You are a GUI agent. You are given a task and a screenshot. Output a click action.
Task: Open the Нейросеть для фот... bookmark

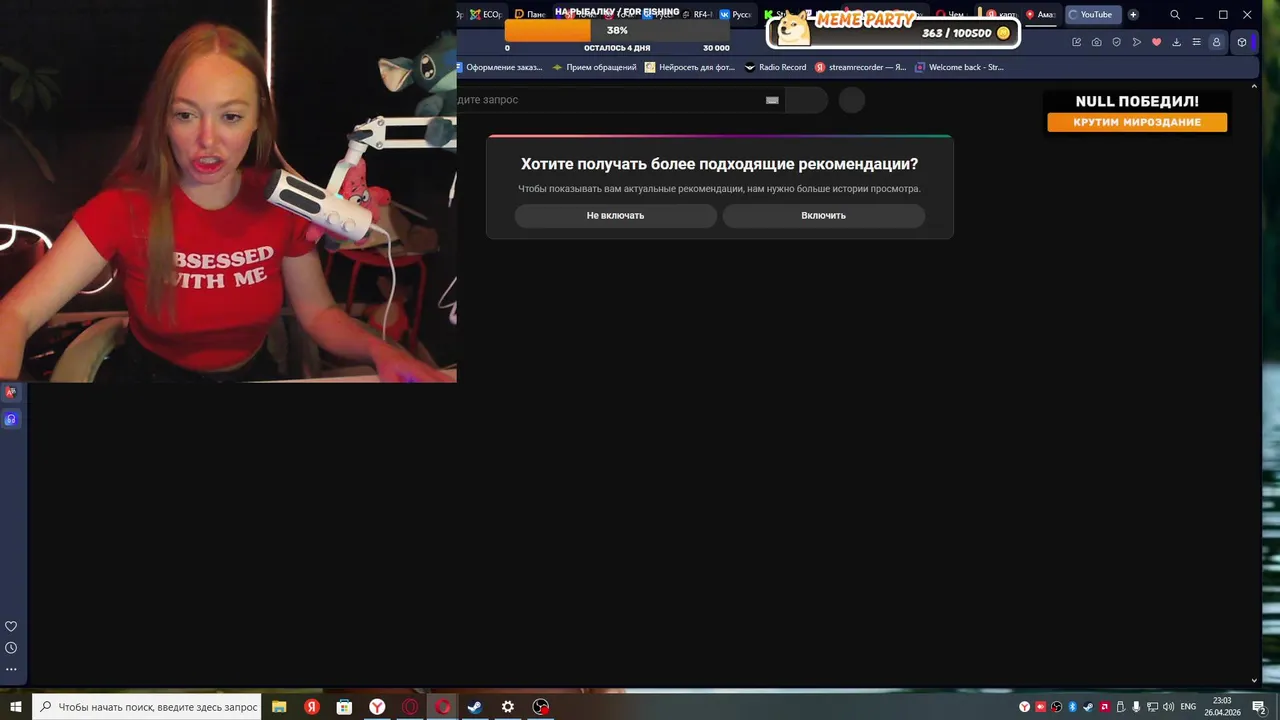click(690, 67)
